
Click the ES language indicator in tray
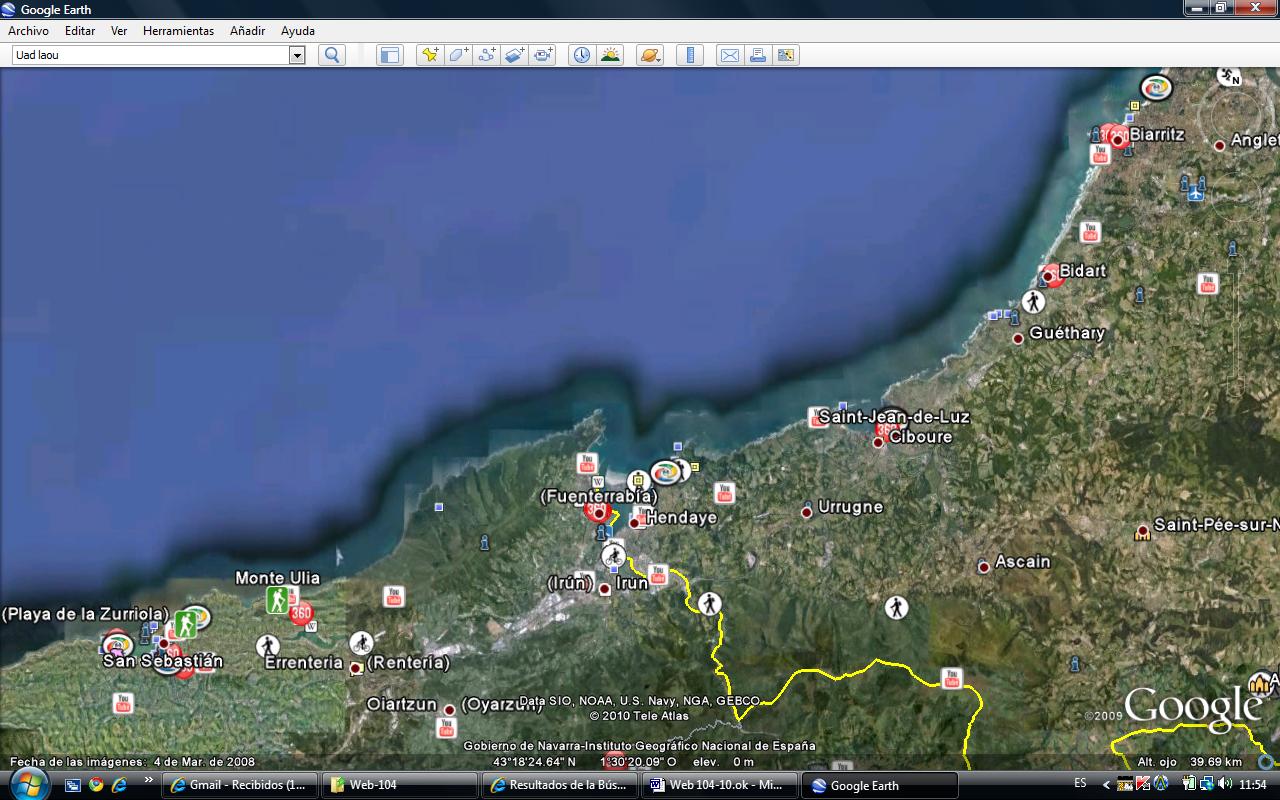[x=1081, y=784]
